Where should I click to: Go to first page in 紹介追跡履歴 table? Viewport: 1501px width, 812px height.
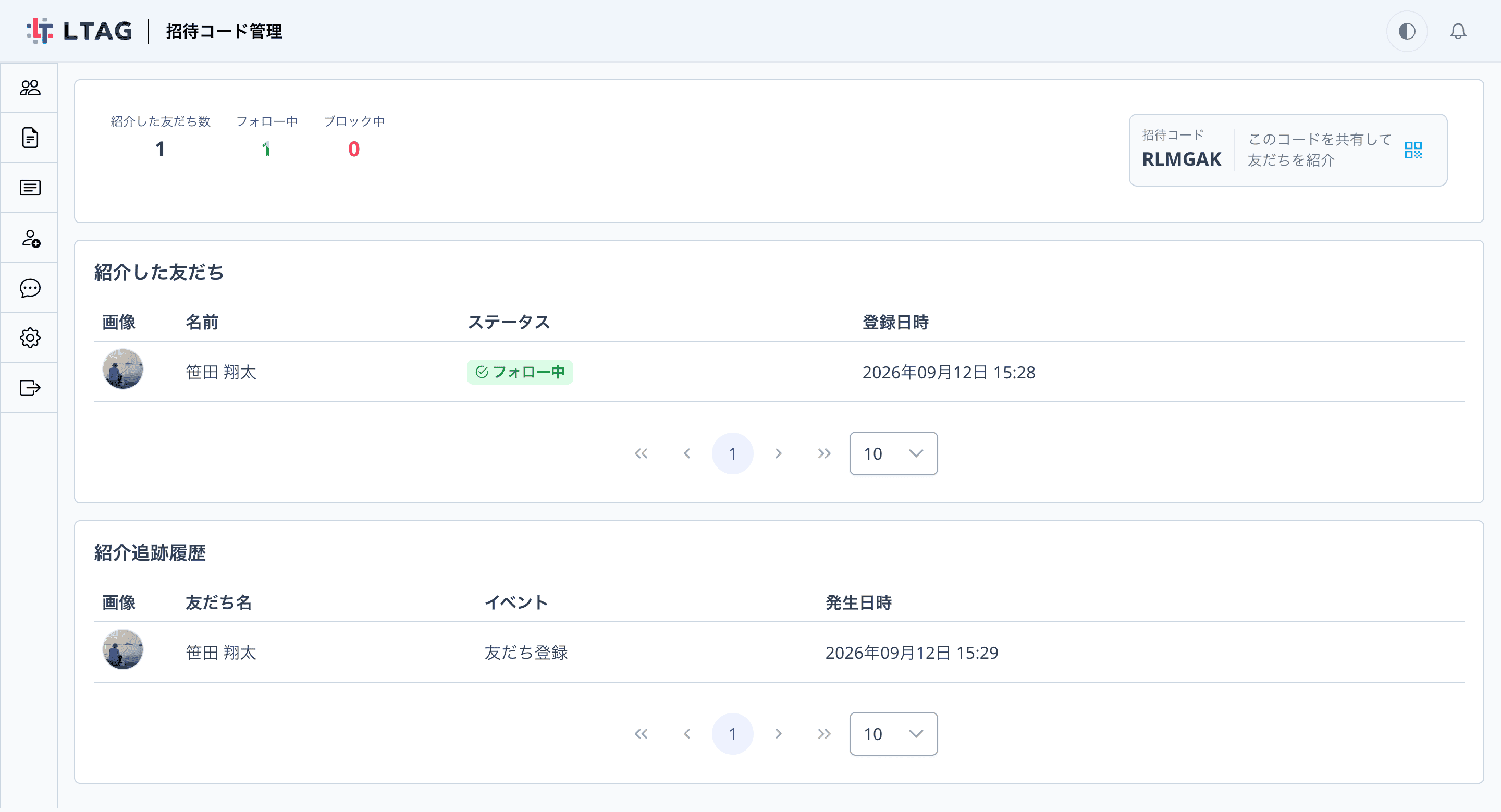[641, 733]
